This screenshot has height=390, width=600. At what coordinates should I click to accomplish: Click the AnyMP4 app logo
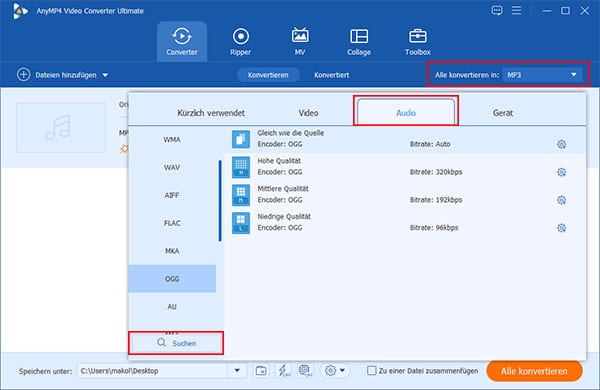[20, 11]
